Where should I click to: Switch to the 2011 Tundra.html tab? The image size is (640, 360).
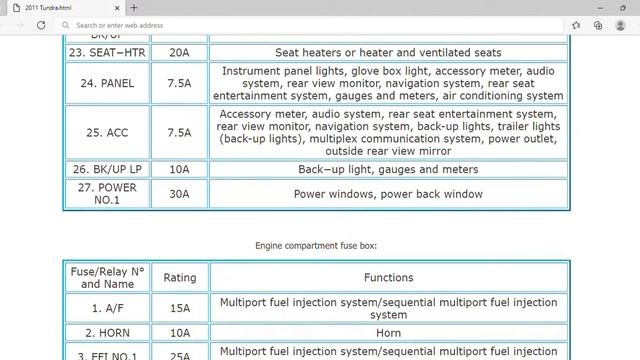click(65, 8)
